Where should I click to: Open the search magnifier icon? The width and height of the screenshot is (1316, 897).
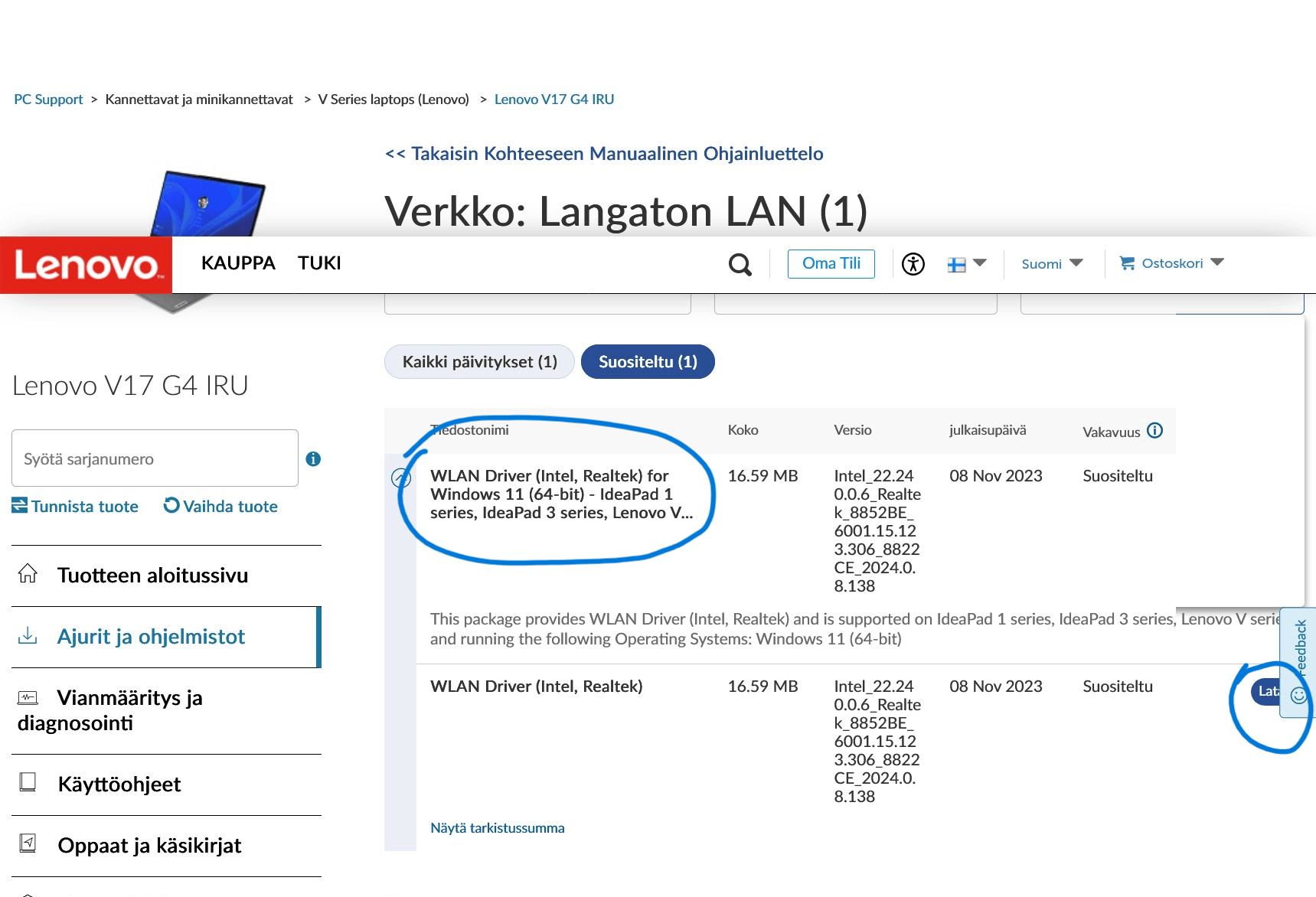tap(740, 264)
